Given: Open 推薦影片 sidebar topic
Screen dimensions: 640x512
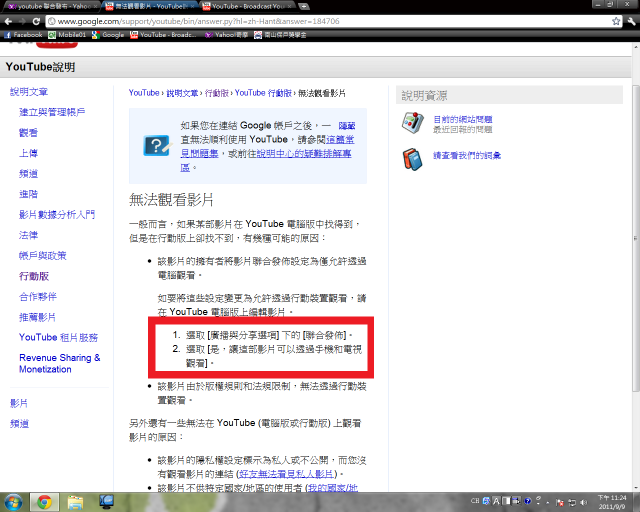Looking at the screenshot, I should pyautogui.click(x=37, y=317).
